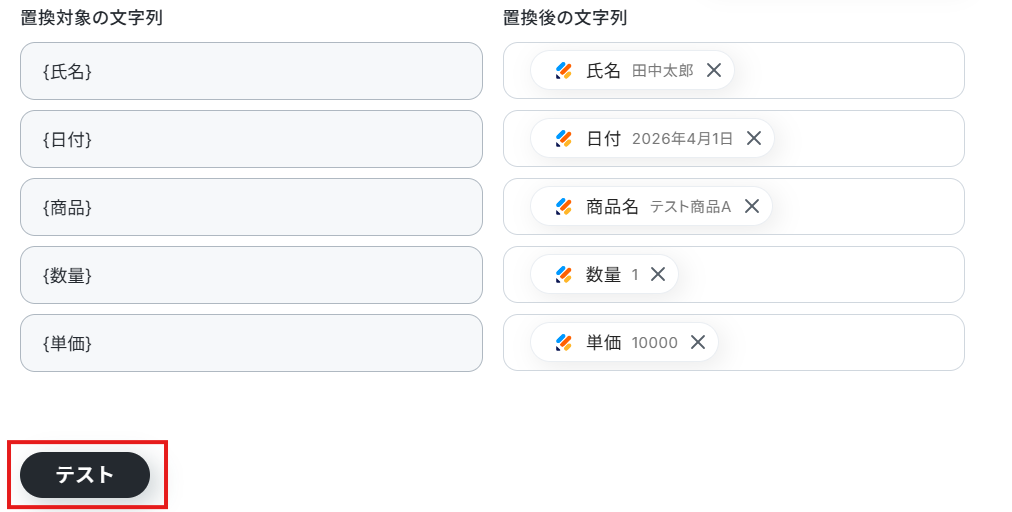
Task: Remove the 数量 chip with X
Action: click(658, 275)
